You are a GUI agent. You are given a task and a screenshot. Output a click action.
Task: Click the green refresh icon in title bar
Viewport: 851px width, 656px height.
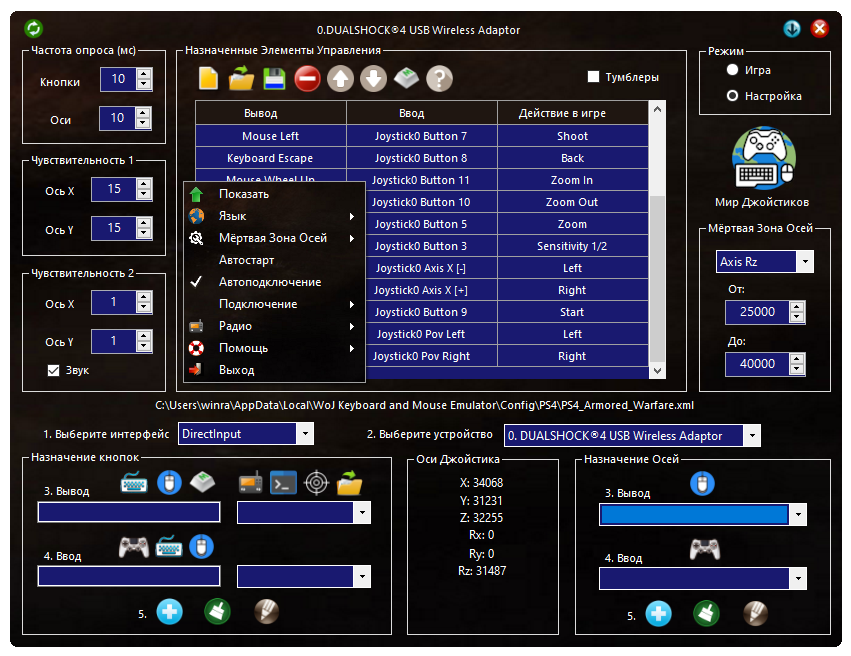tap(34, 28)
